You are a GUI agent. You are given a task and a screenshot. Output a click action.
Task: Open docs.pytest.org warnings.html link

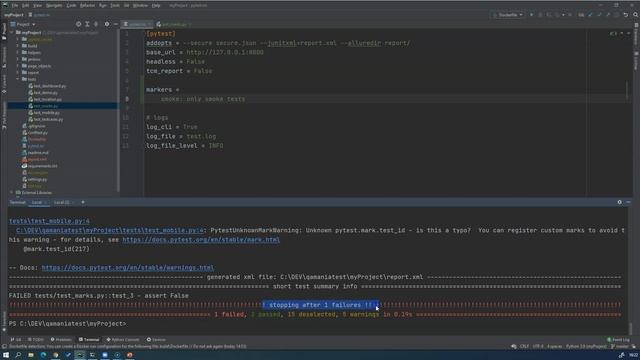pyautogui.click(x=128, y=268)
